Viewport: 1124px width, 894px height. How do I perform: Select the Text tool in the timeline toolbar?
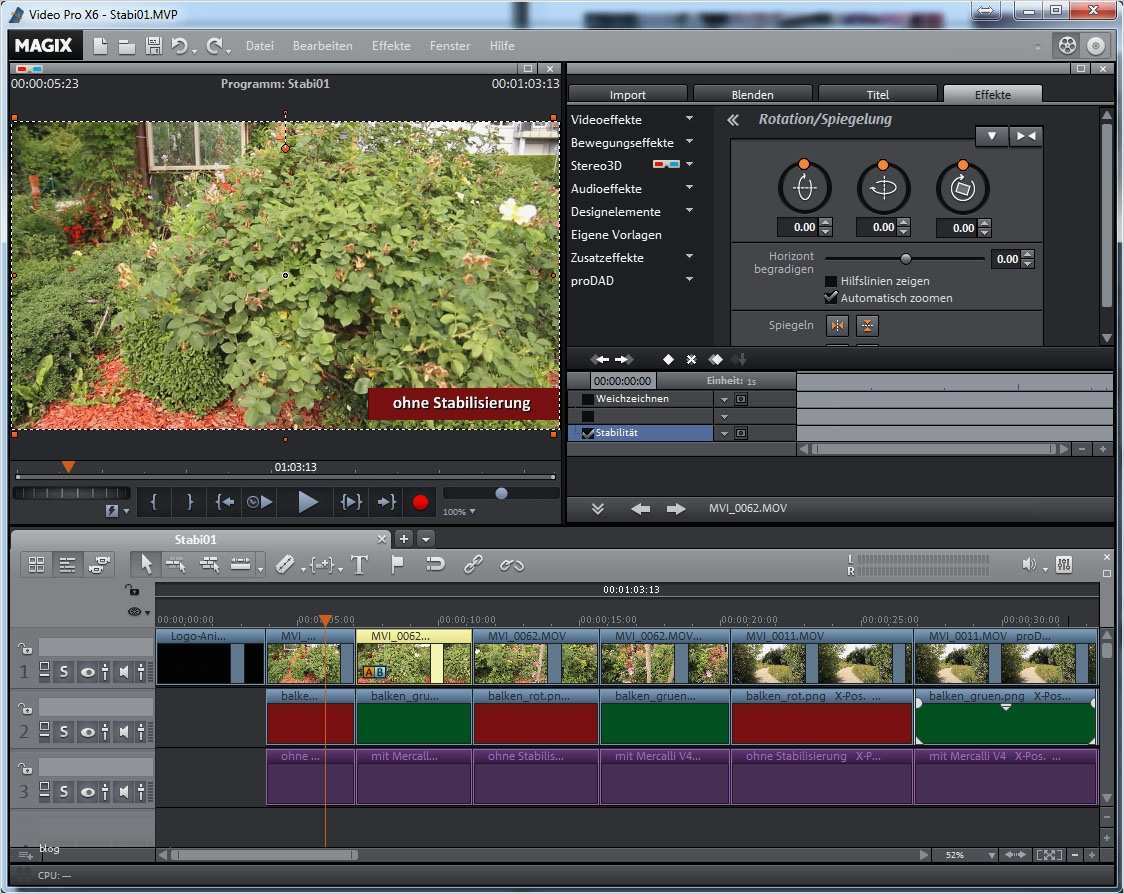(360, 564)
